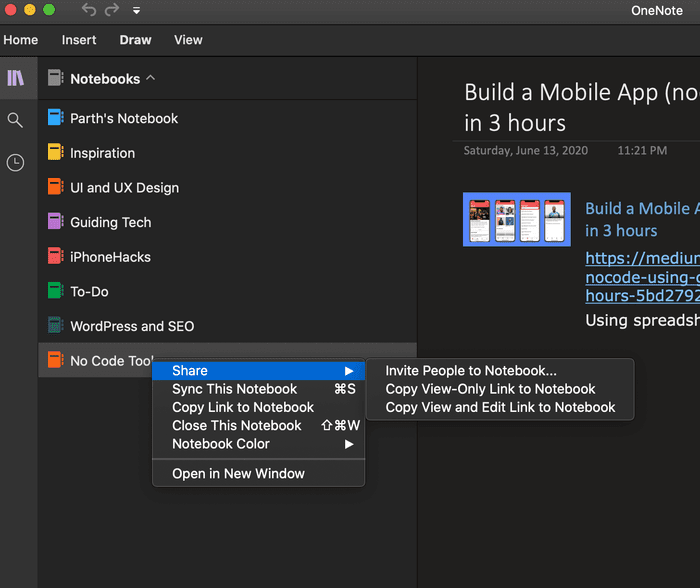The height and width of the screenshot is (588, 700).
Task: Open the iPhoneHacks notebook
Action: pos(227,257)
